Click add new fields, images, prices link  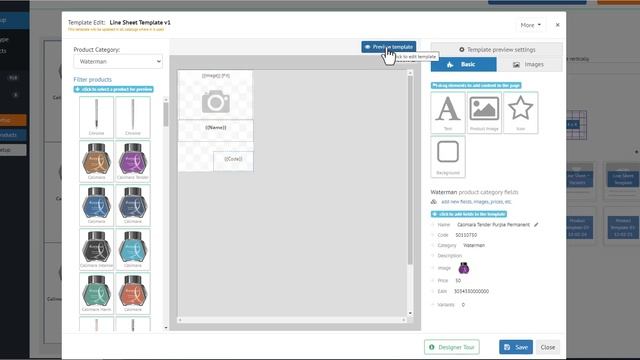pyautogui.click(x=476, y=202)
